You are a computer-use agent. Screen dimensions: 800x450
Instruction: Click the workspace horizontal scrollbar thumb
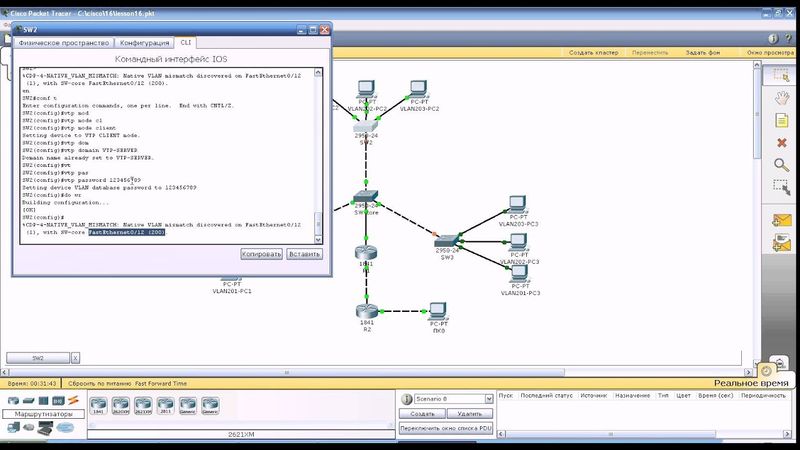287,372
